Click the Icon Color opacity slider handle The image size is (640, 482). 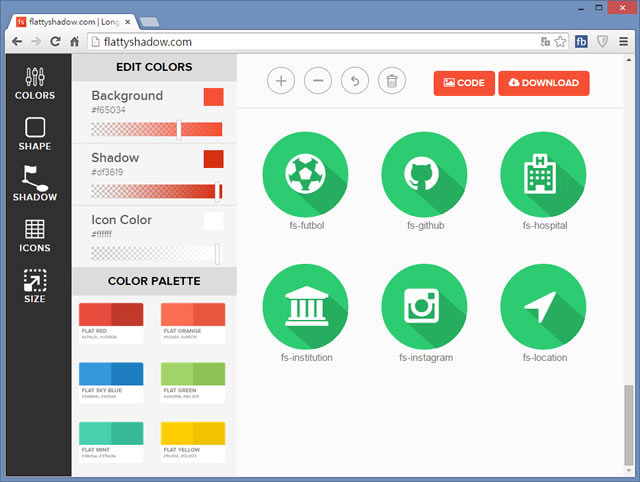coord(217,254)
